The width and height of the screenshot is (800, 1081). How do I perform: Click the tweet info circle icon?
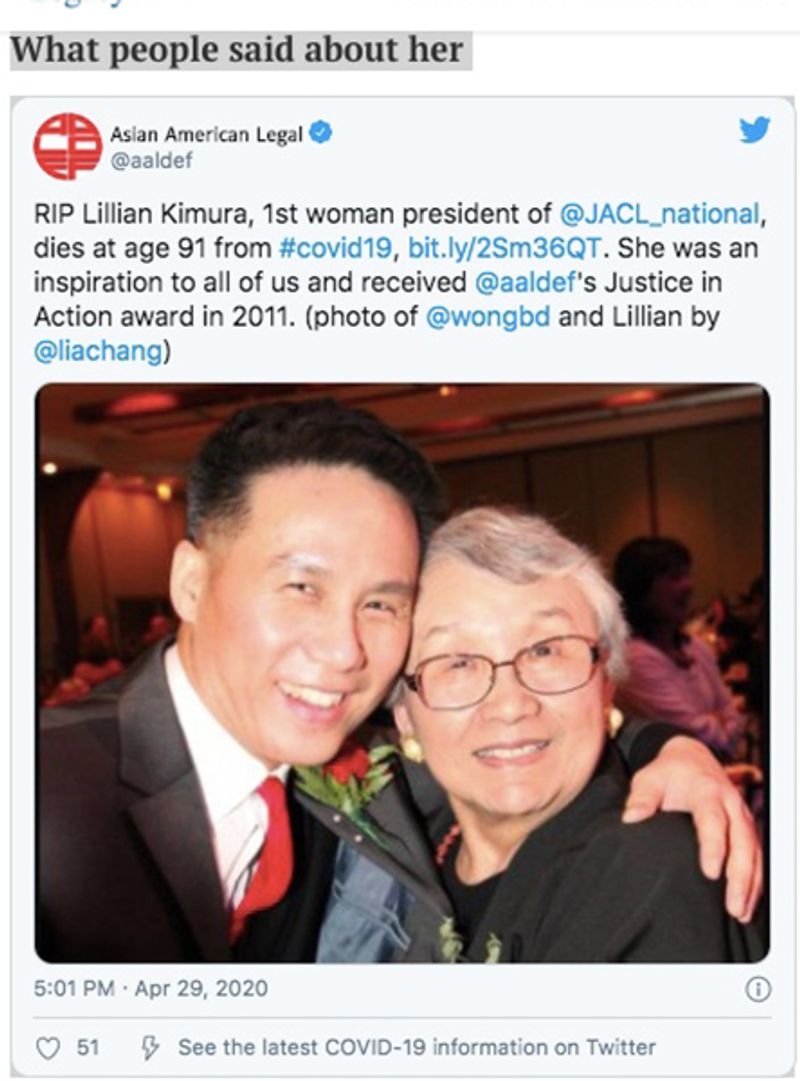coord(758,989)
